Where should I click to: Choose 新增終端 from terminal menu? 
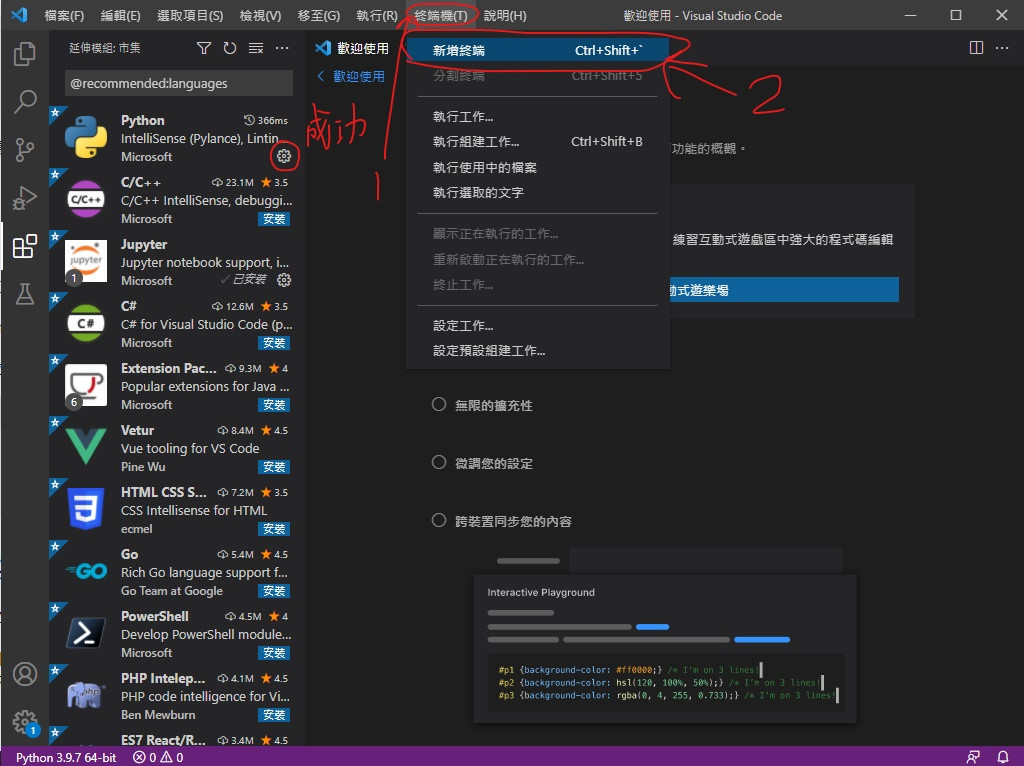pos(537,50)
